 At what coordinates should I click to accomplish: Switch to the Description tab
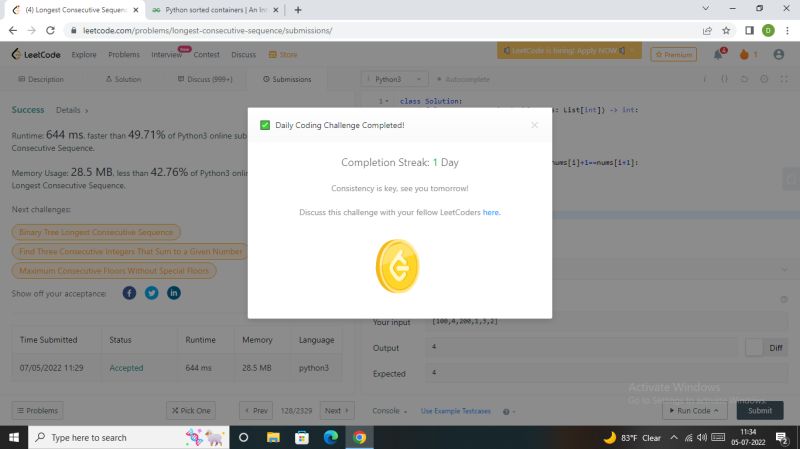point(41,79)
